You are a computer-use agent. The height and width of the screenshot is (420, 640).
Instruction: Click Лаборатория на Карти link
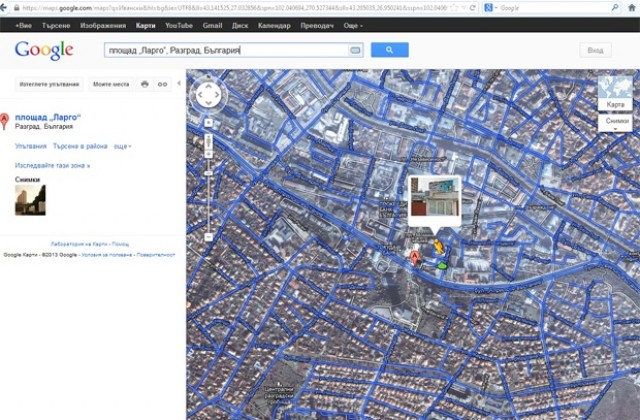pyautogui.click(x=79, y=244)
